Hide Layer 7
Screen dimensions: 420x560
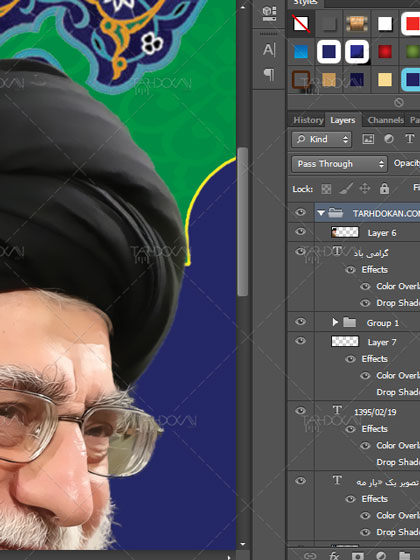point(301,341)
